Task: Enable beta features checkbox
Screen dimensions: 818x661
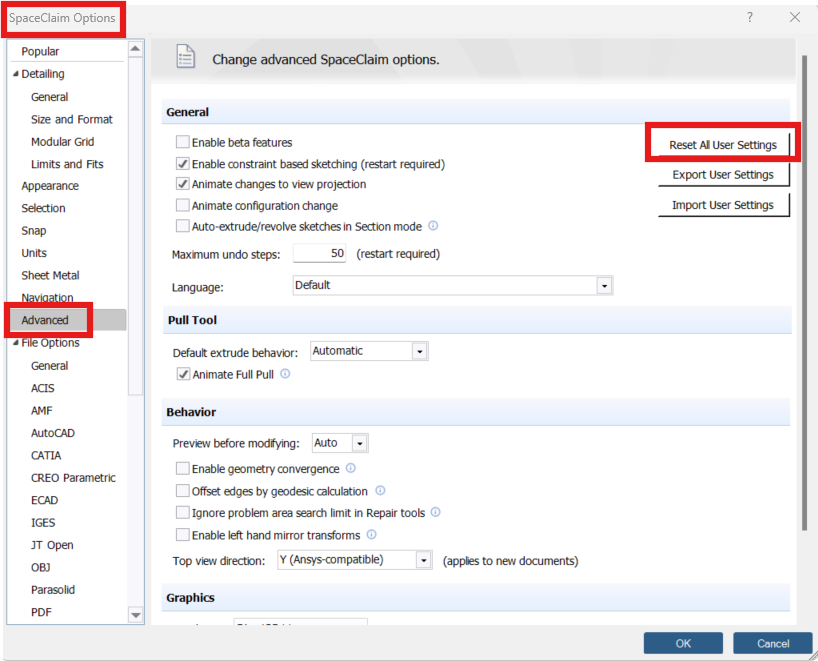Action: coord(183,142)
